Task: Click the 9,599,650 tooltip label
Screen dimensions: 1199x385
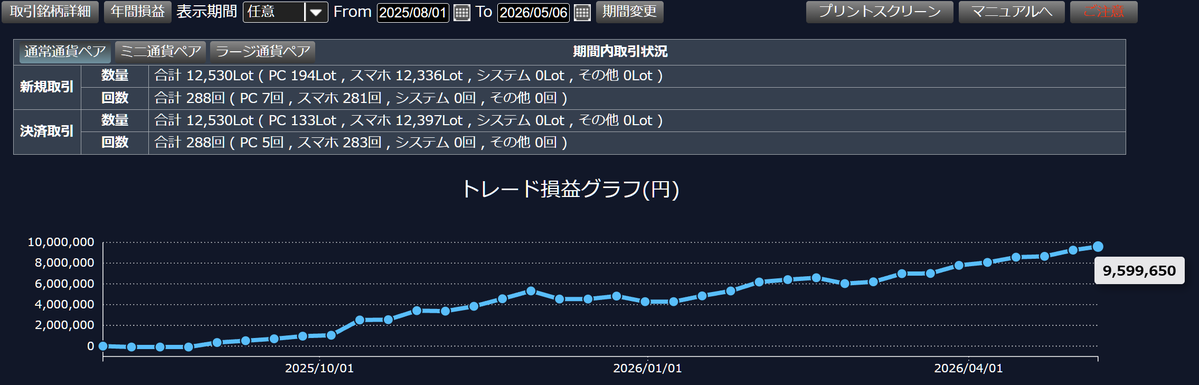Action: (x=1139, y=270)
